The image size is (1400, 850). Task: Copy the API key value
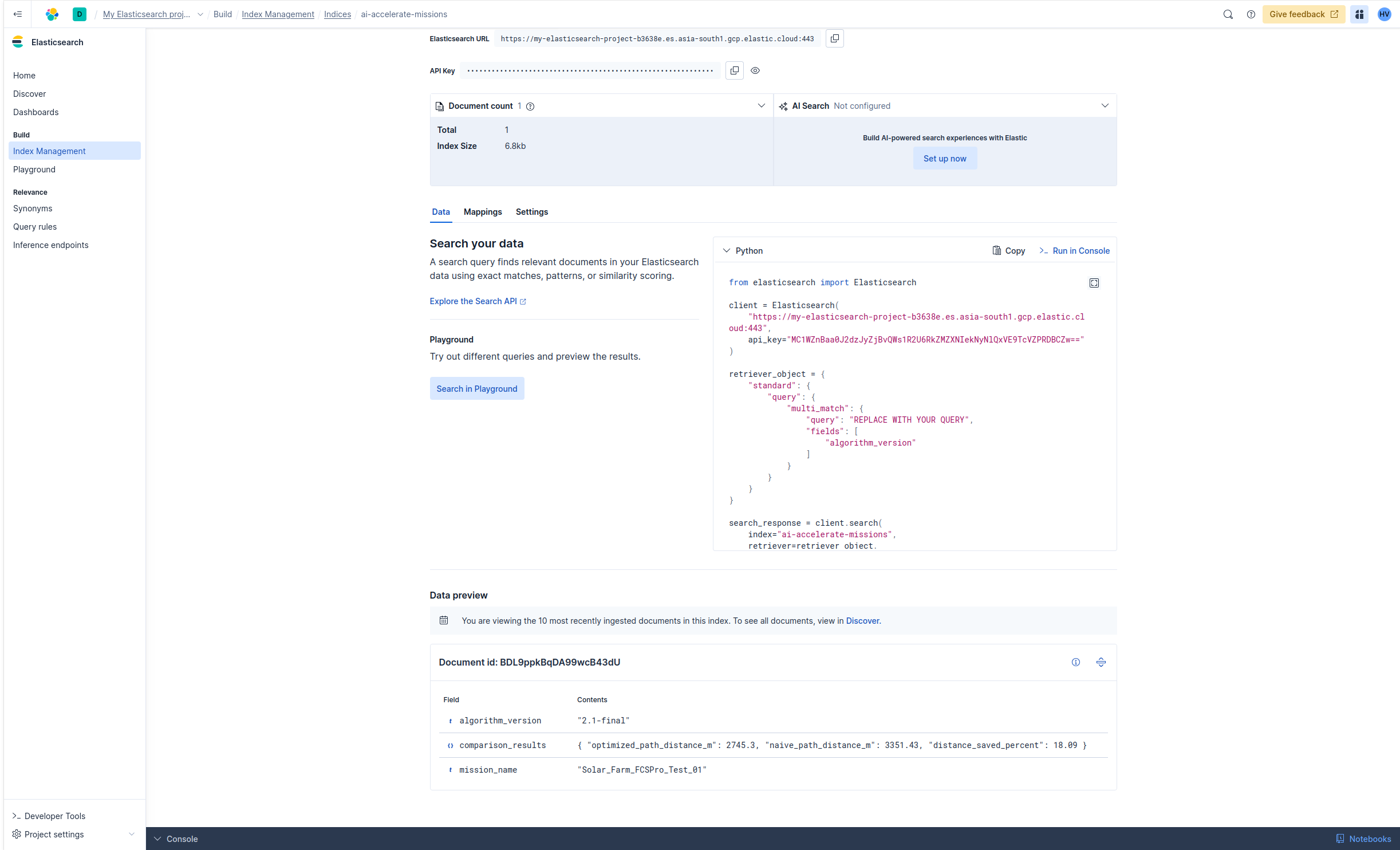click(x=734, y=70)
